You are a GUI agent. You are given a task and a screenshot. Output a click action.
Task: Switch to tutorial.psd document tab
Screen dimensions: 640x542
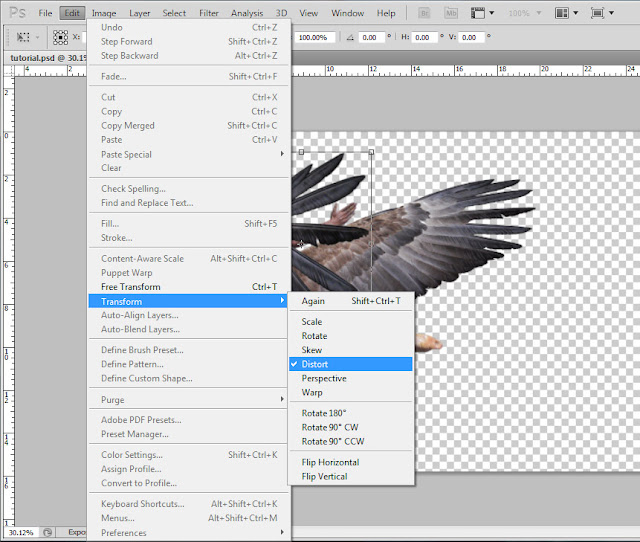pos(46,58)
